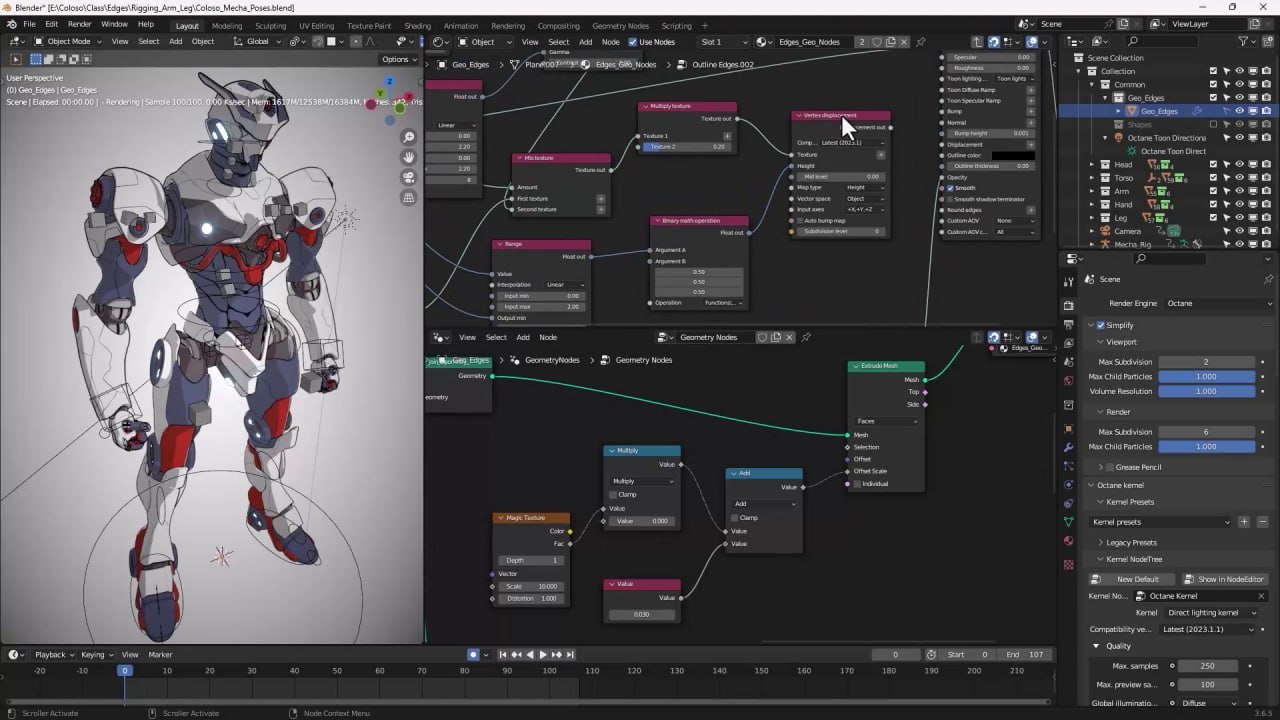Viewport: 1280px width, 720px height.
Task: Switch to the Geometry Nodes workspace tab
Action: coord(620,25)
